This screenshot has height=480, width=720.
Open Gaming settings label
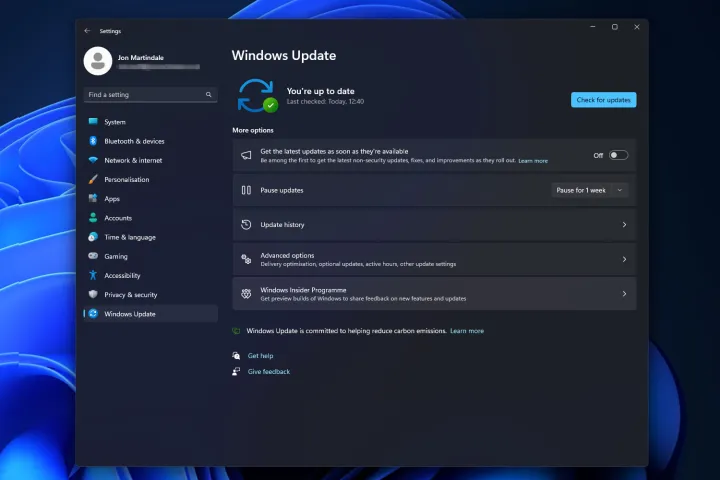point(116,256)
